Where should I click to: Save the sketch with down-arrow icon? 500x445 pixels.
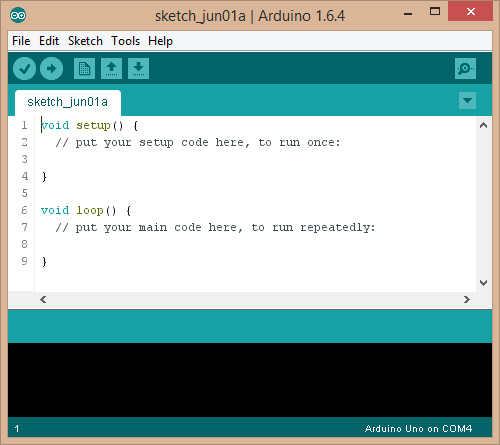[138, 69]
